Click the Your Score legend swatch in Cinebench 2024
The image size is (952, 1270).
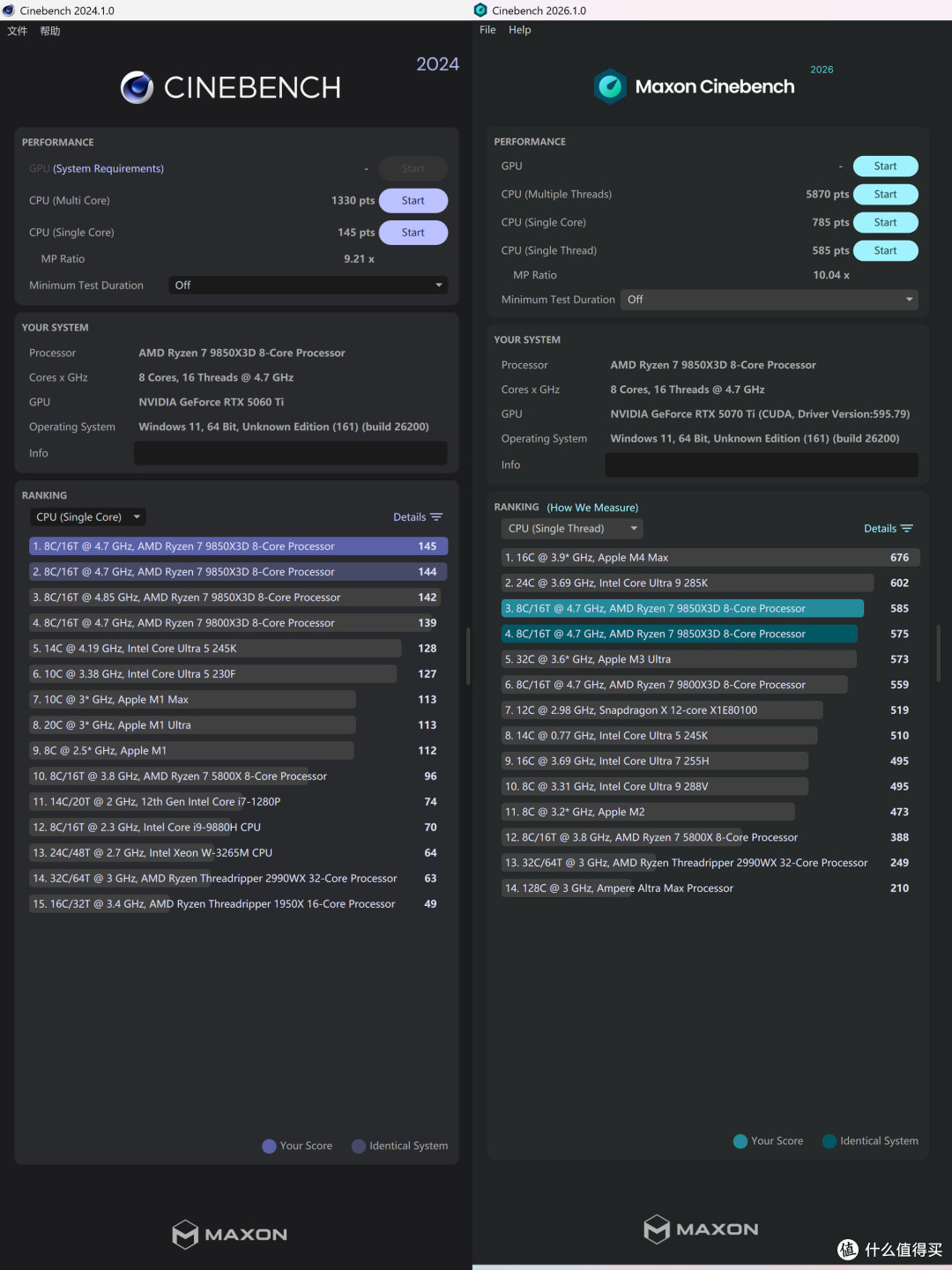(269, 1147)
